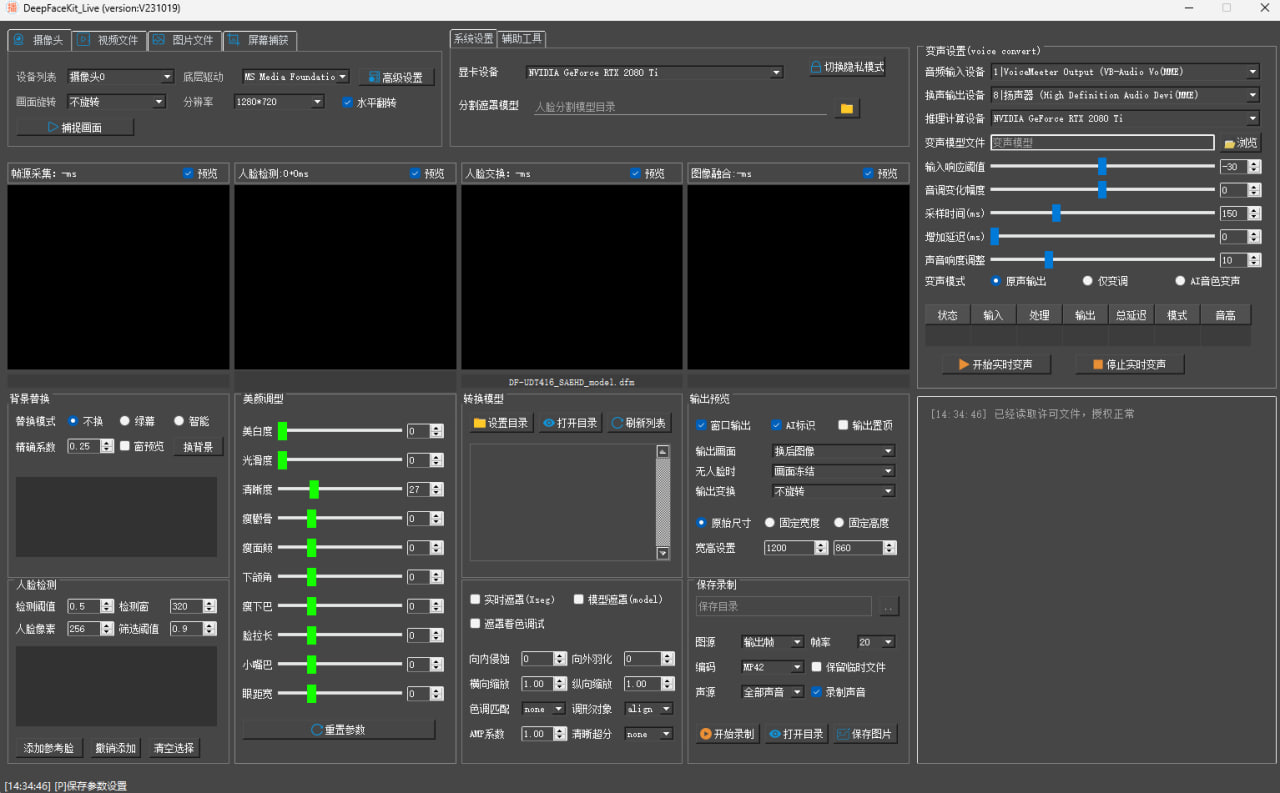Open 色调匹配 dropdown
This screenshot has width=1280, height=793.
(x=543, y=708)
